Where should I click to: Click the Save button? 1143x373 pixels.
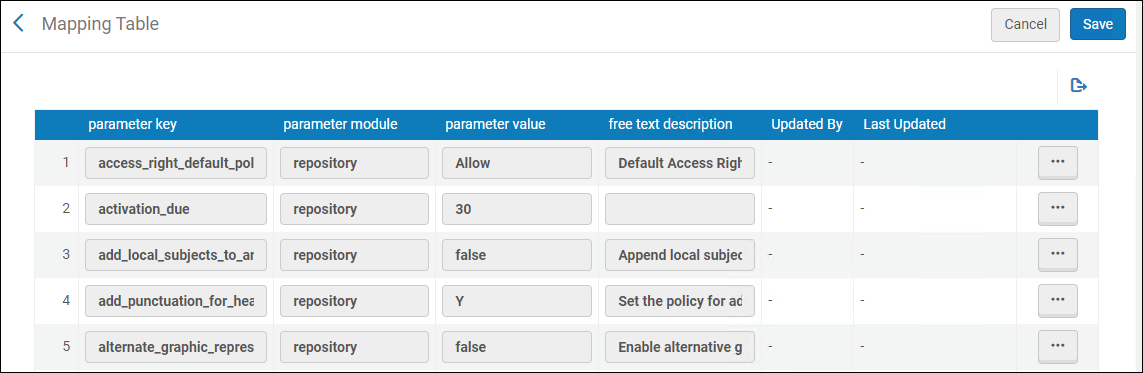point(1098,24)
